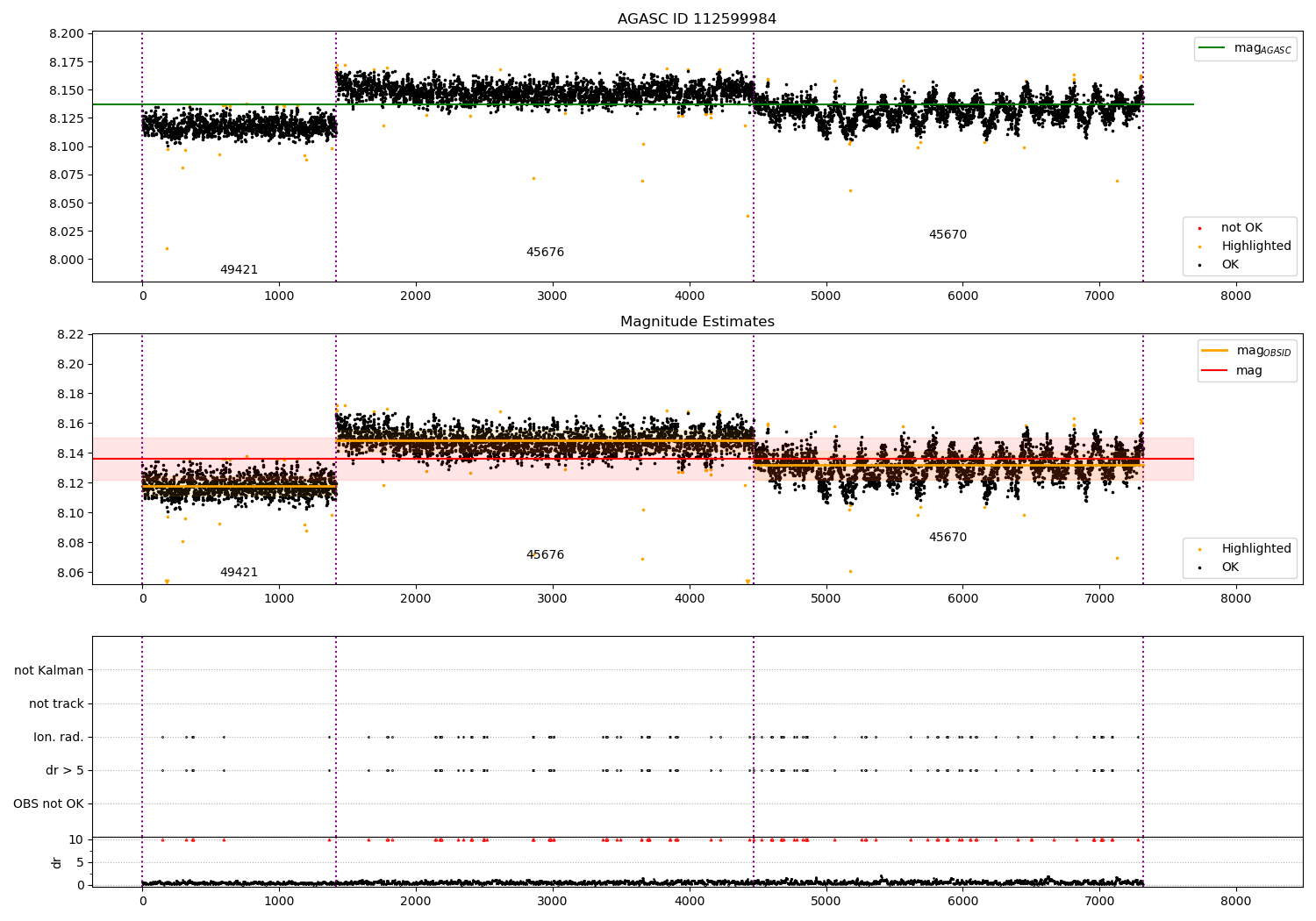
Task: Click the 45670 label in Magnitude Estimates plot
Action: [x=948, y=538]
